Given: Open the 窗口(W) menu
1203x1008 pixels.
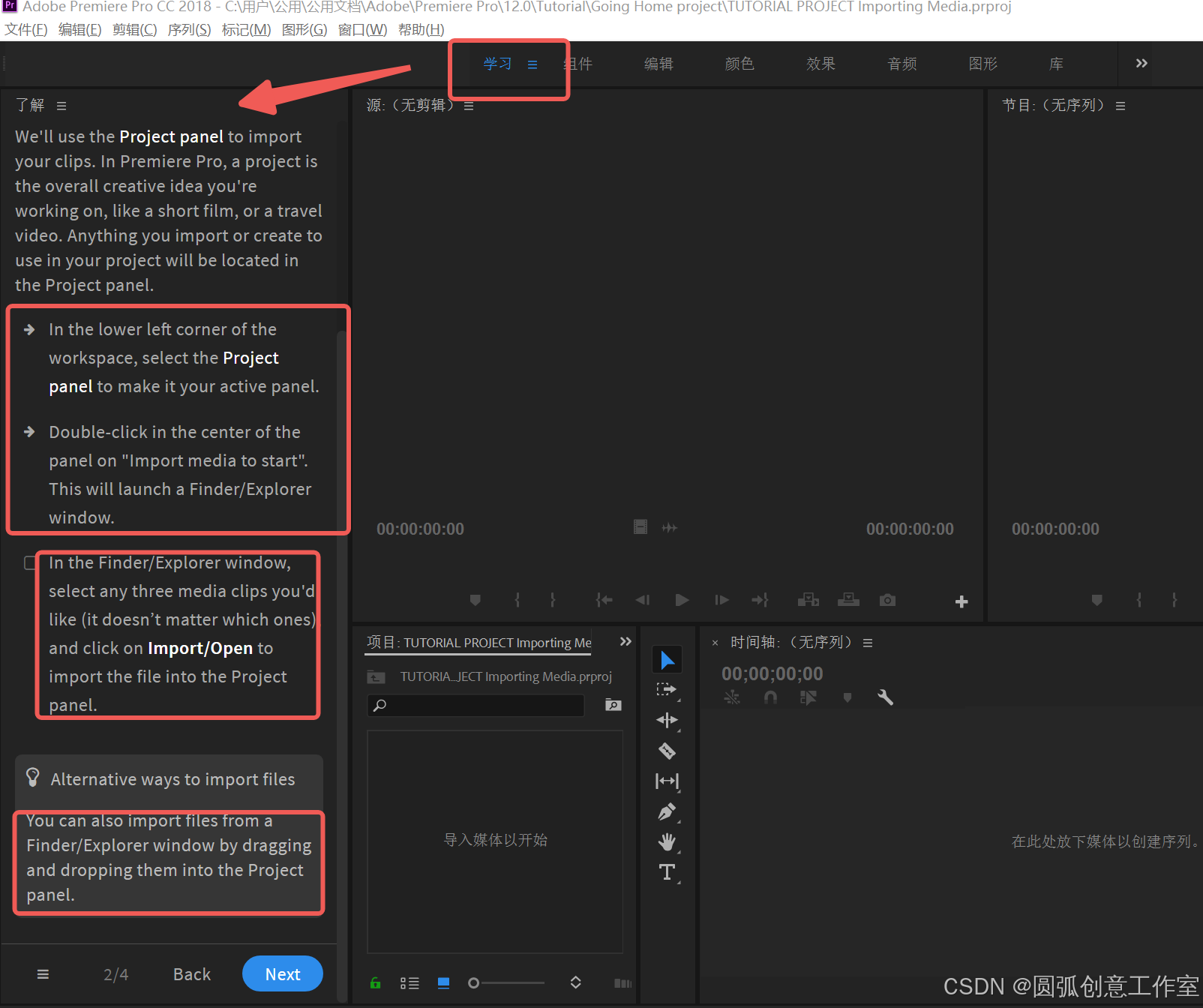Looking at the screenshot, I should [363, 30].
